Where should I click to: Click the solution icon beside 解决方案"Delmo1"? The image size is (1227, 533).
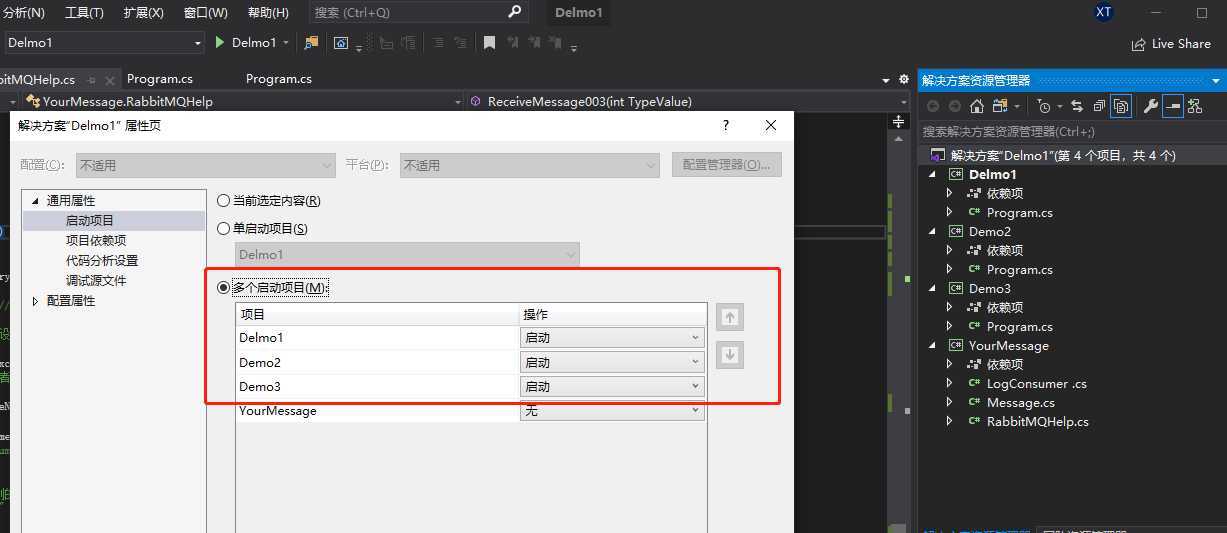click(x=937, y=155)
